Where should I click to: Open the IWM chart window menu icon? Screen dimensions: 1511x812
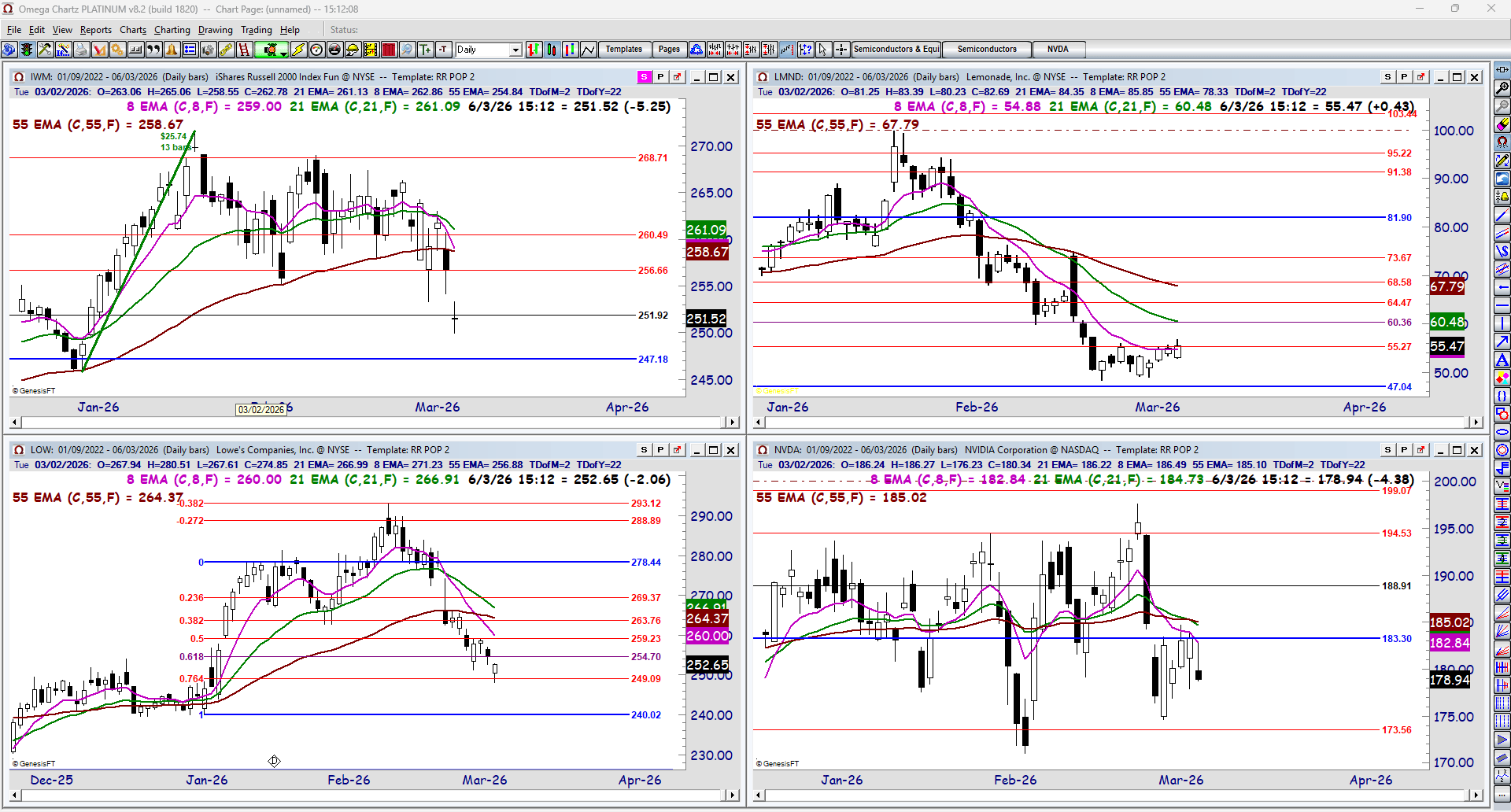(x=19, y=77)
